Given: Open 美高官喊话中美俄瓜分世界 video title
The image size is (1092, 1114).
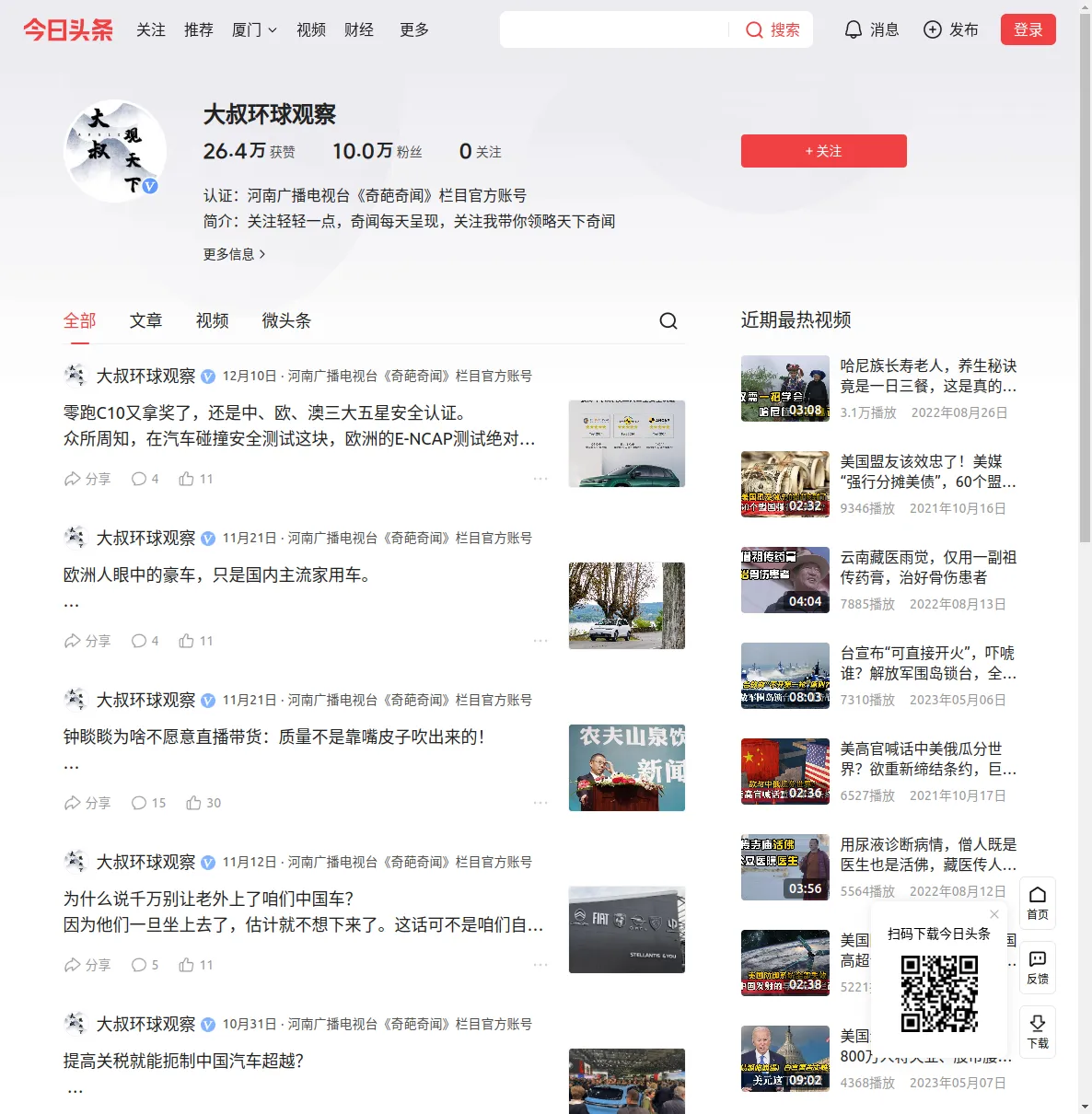Looking at the screenshot, I should click(928, 759).
